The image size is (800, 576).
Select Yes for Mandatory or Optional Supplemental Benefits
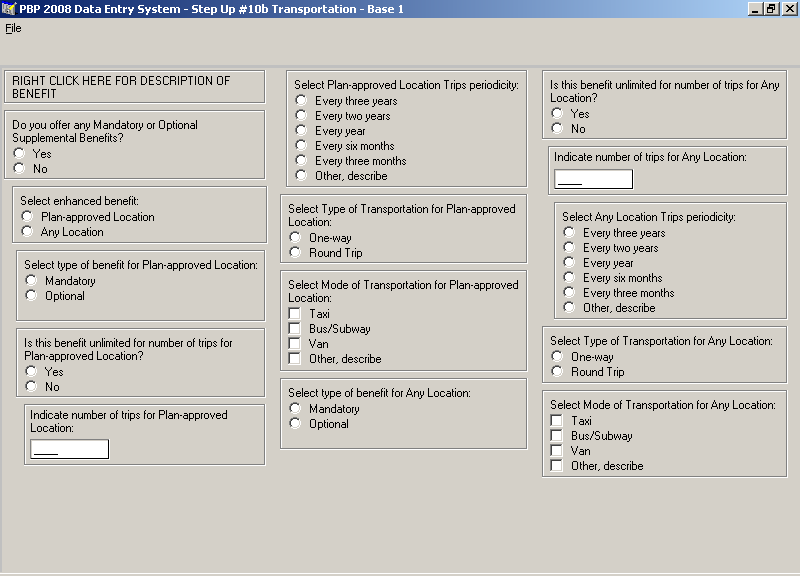19,154
